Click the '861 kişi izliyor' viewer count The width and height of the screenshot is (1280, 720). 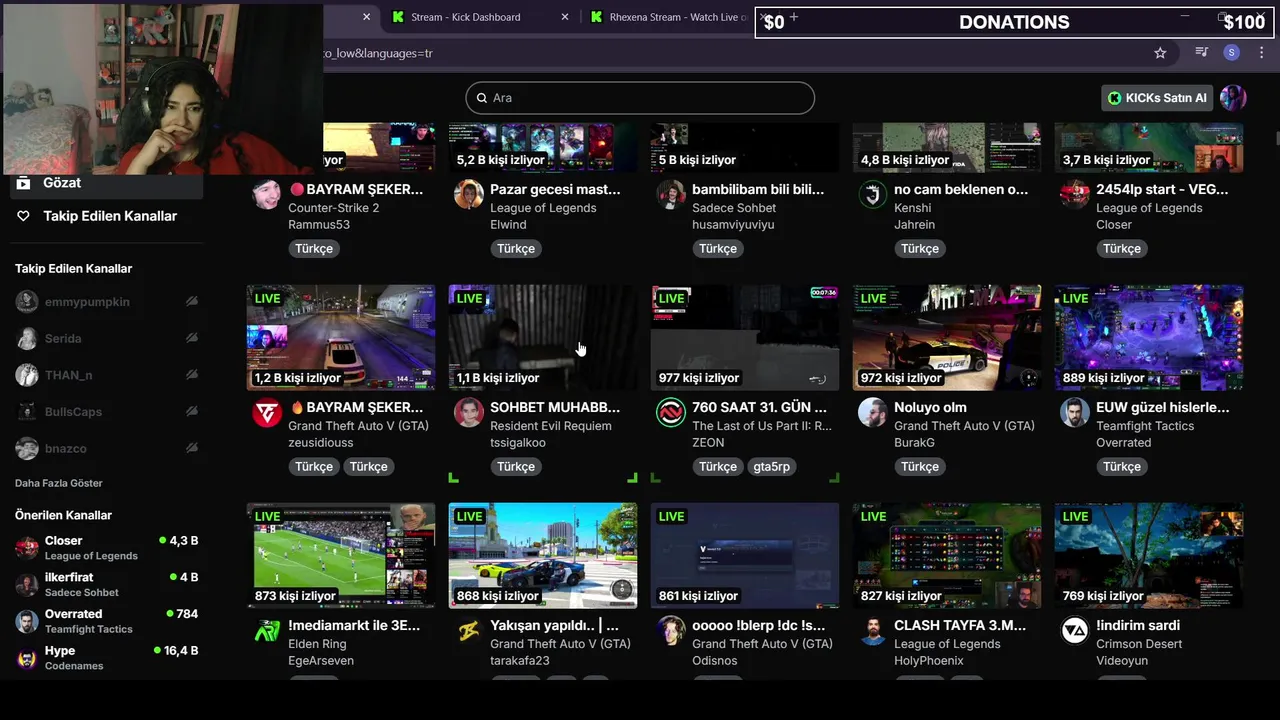[x=698, y=596]
